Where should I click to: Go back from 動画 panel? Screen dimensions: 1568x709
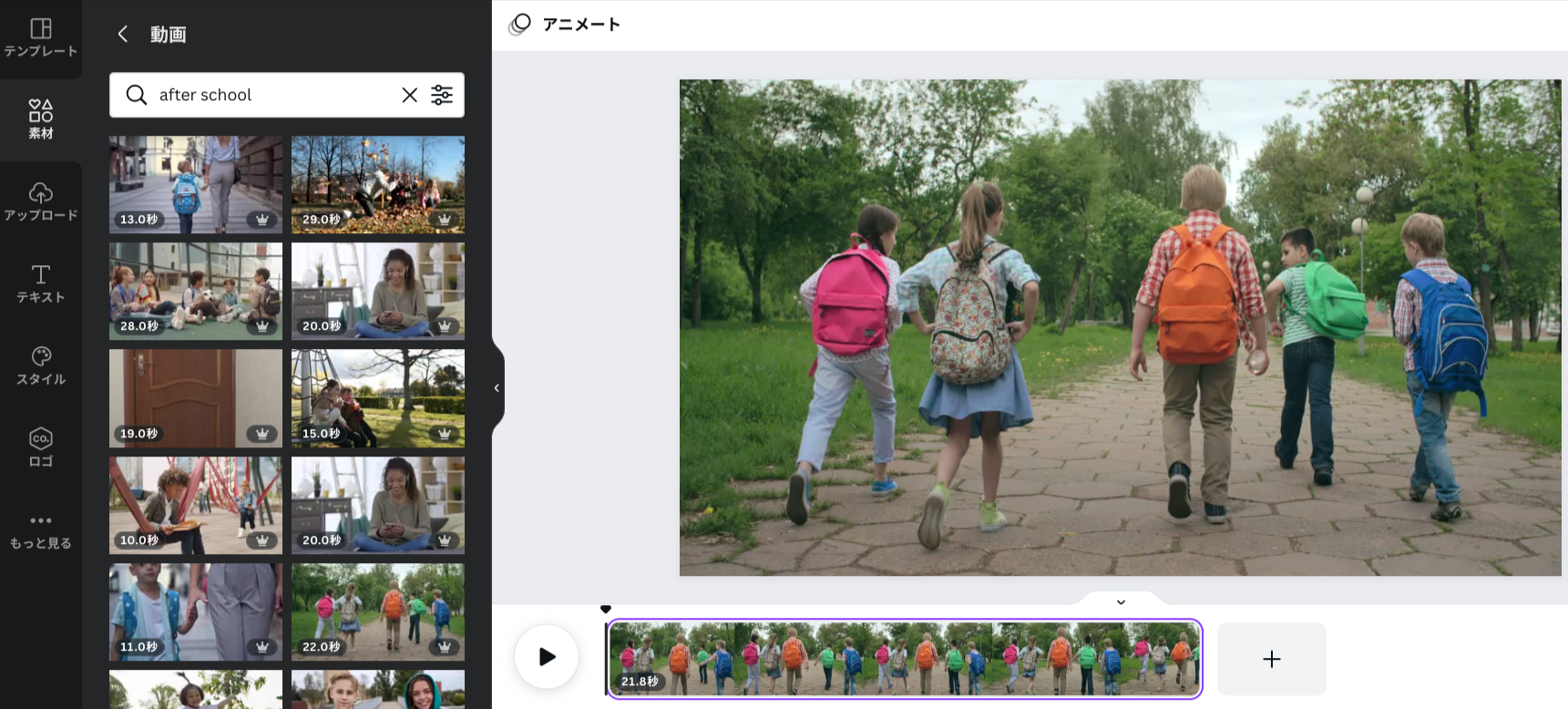(123, 34)
